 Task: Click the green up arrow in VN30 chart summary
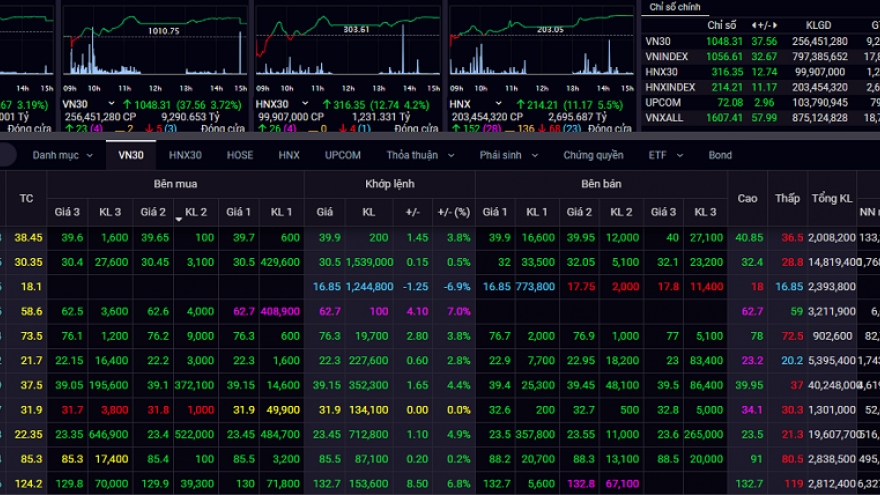pyautogui.click(x=127, y=103)
